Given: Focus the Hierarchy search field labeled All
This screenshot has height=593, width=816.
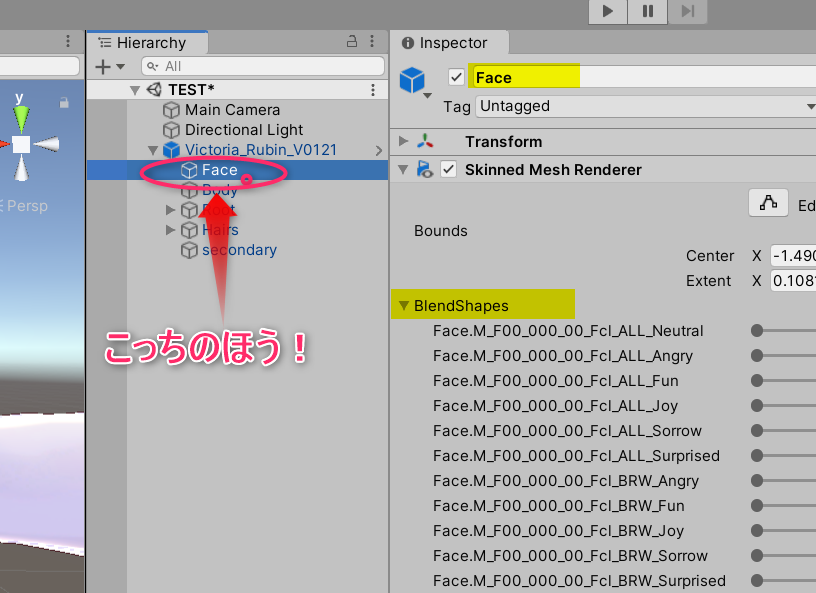Looking at the screenshot, I should click(263, 66).
